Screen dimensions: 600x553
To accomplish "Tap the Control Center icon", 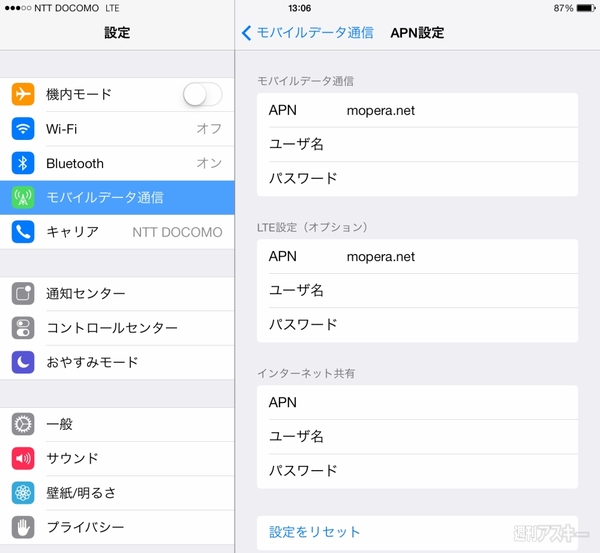I will (23, 328).
